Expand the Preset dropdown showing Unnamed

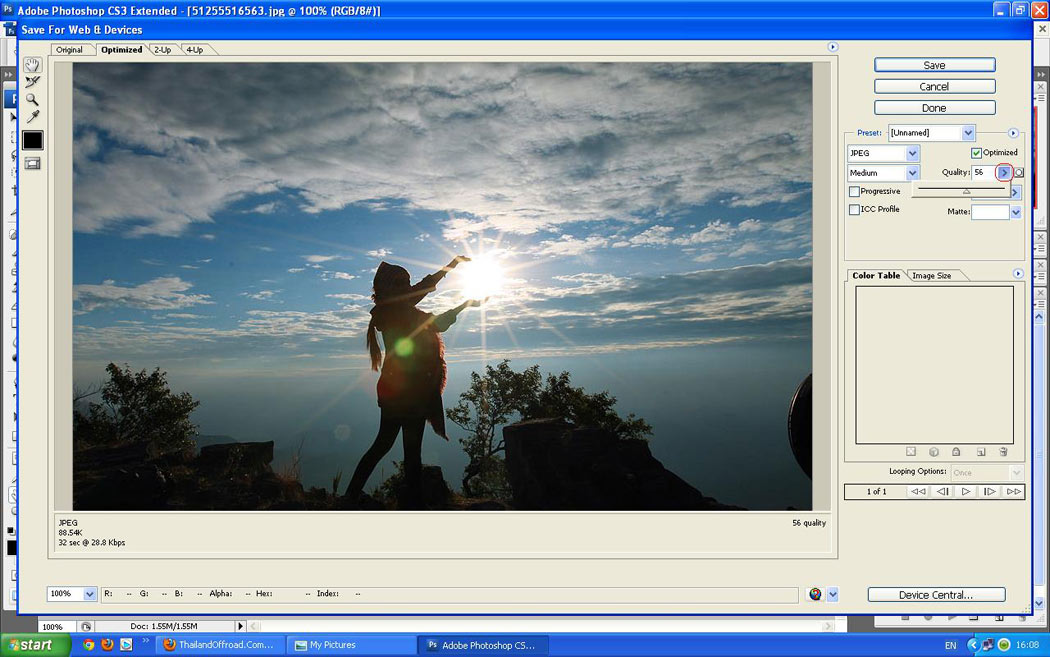(967, 133)
